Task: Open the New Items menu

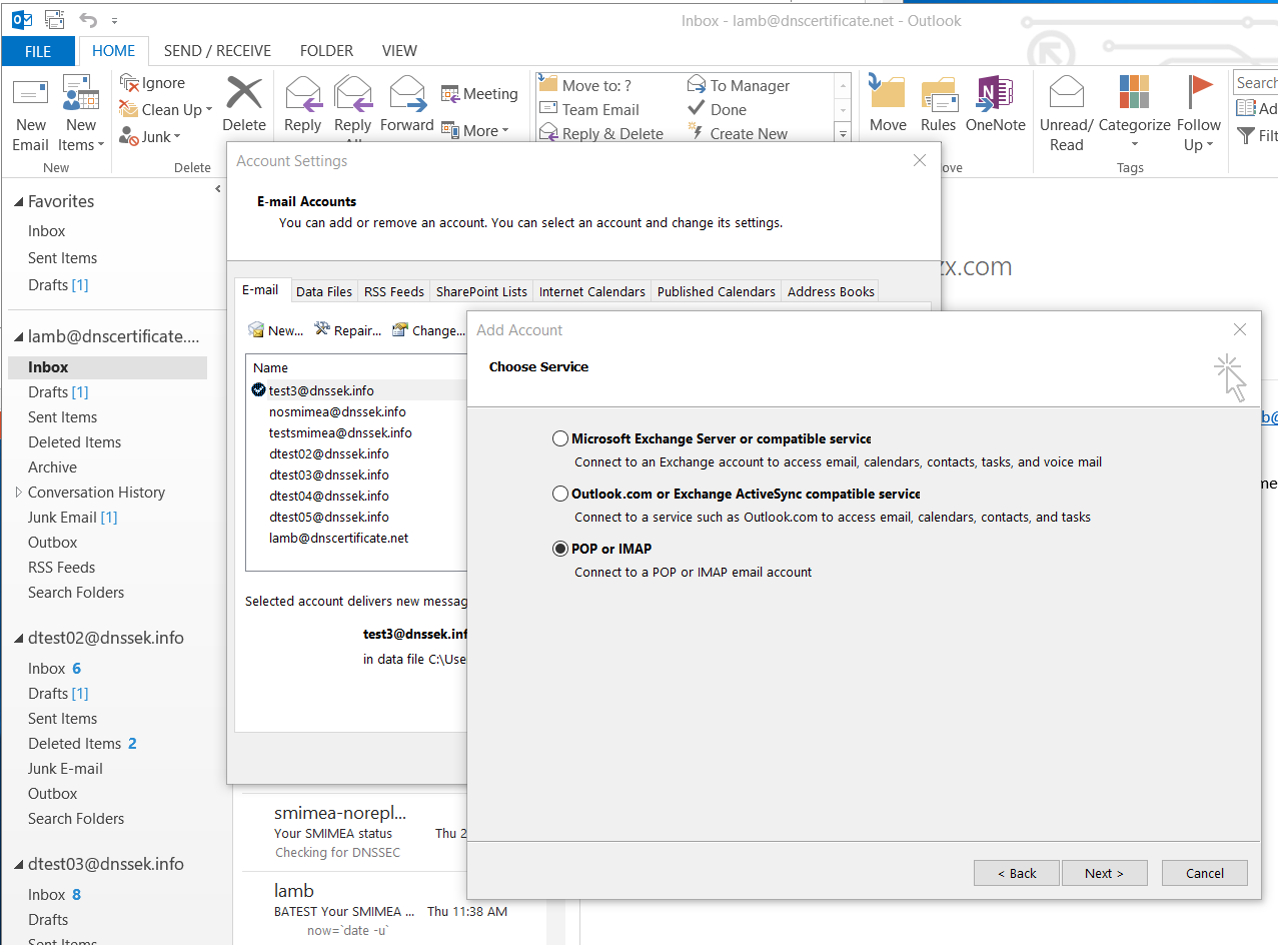Action: (x=81, y=114)
